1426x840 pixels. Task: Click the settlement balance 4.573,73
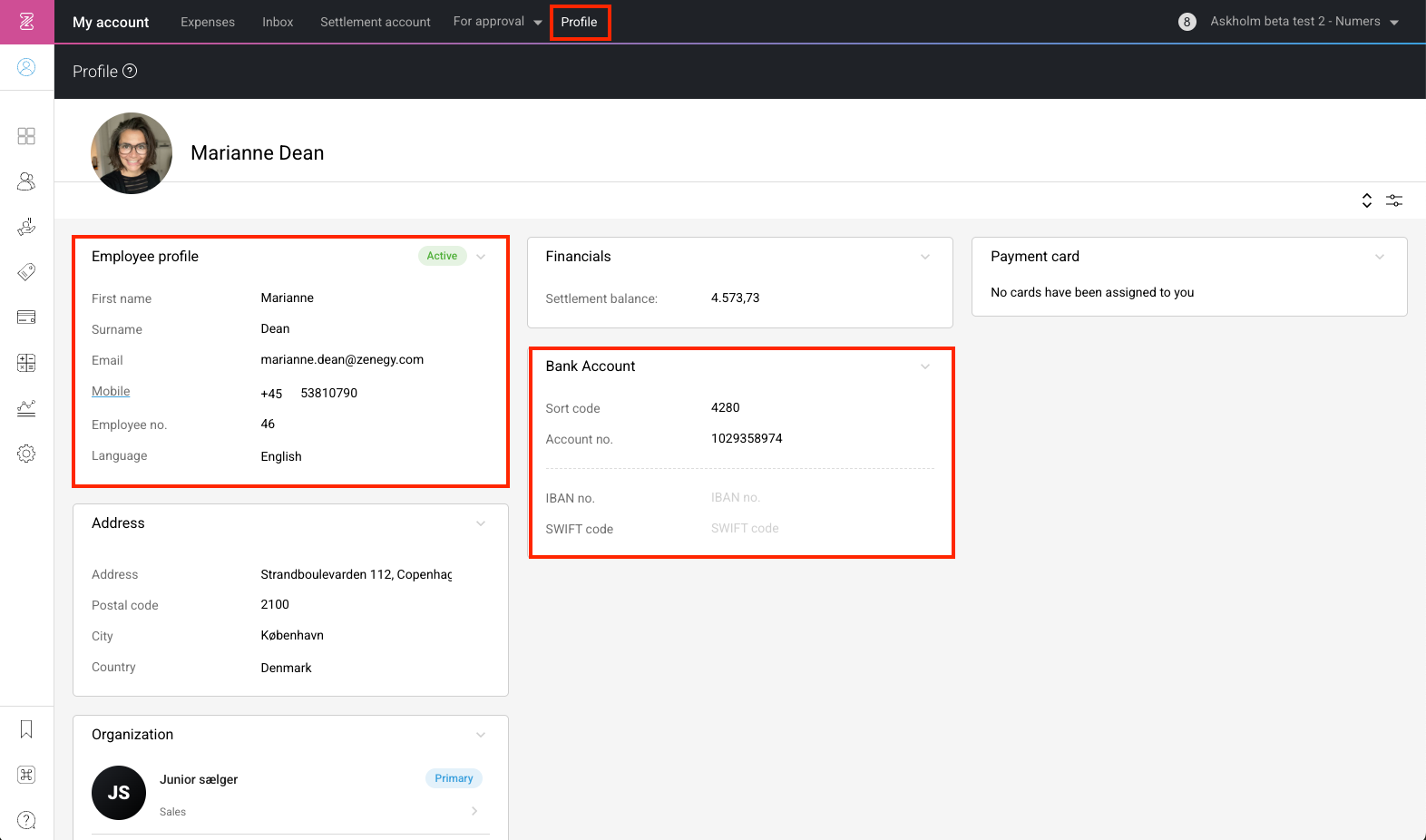(736, 298)
